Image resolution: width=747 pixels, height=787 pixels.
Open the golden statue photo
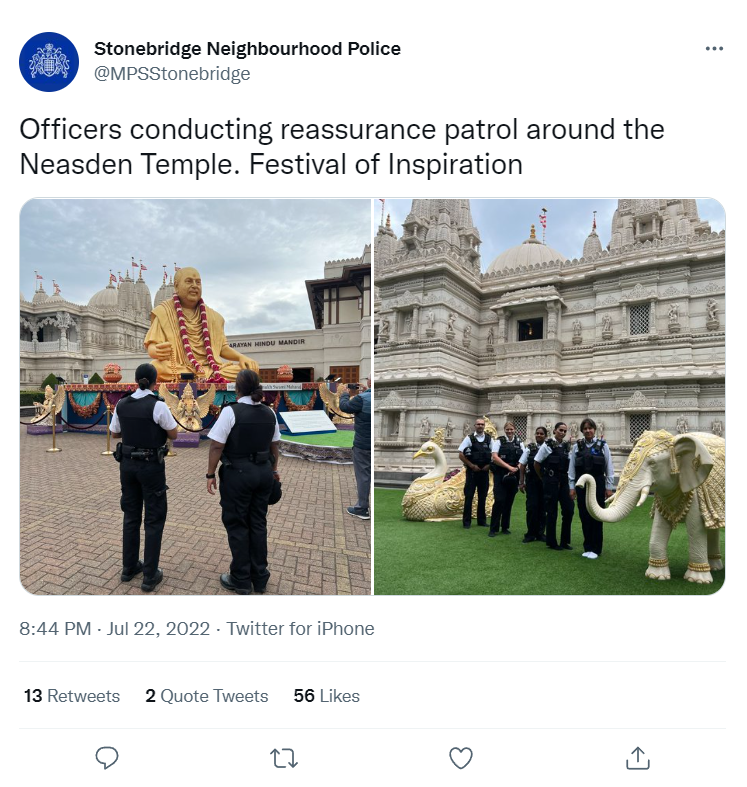[195, 397]
